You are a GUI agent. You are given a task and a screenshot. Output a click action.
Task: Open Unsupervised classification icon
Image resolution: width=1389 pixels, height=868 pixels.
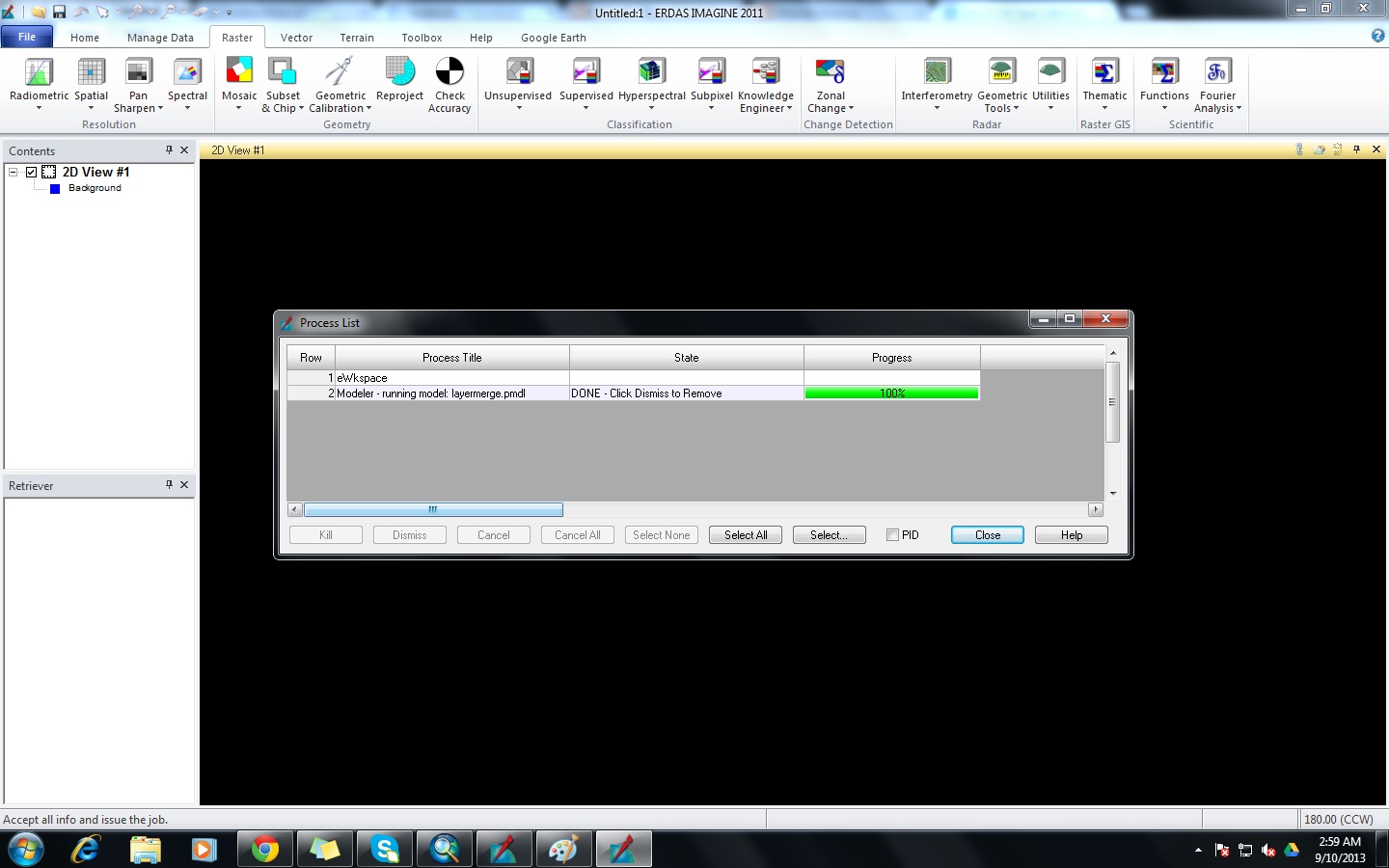518,72
